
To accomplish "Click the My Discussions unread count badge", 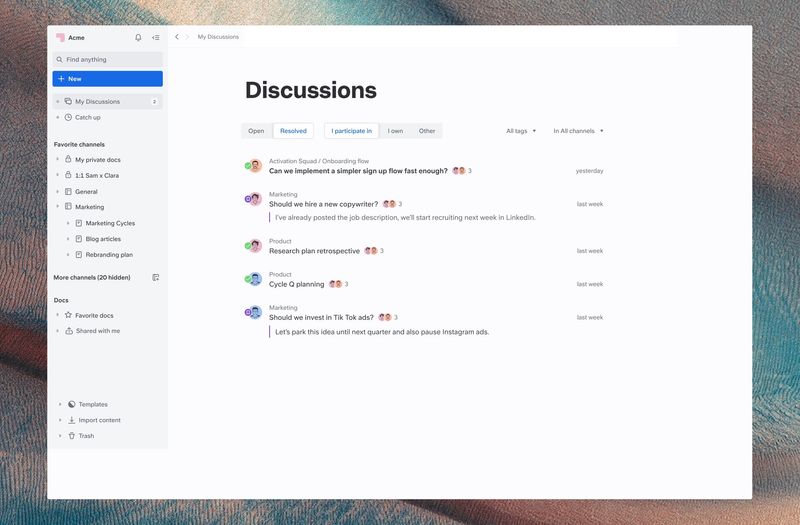I will point(154,102).
